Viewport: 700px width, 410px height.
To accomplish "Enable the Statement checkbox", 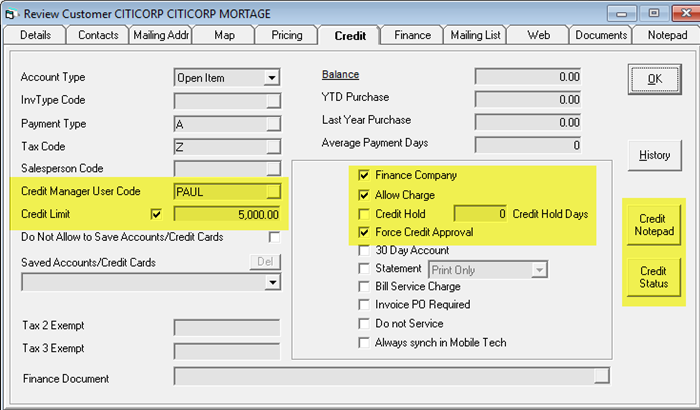I will coord(364,268).
